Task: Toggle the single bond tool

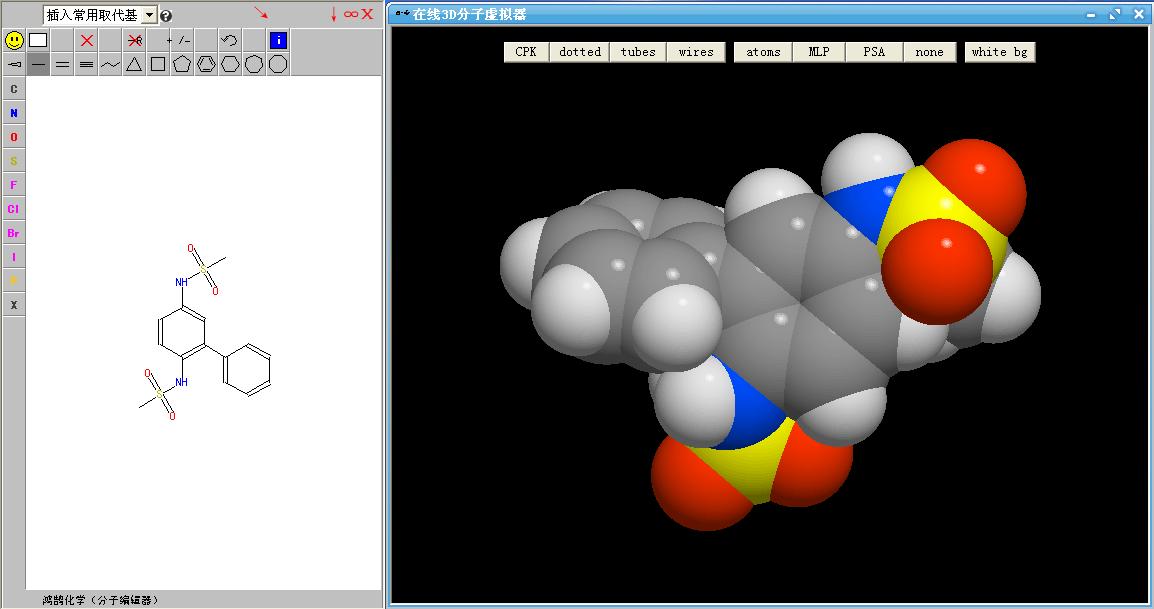Action: (x=38, y=64)
